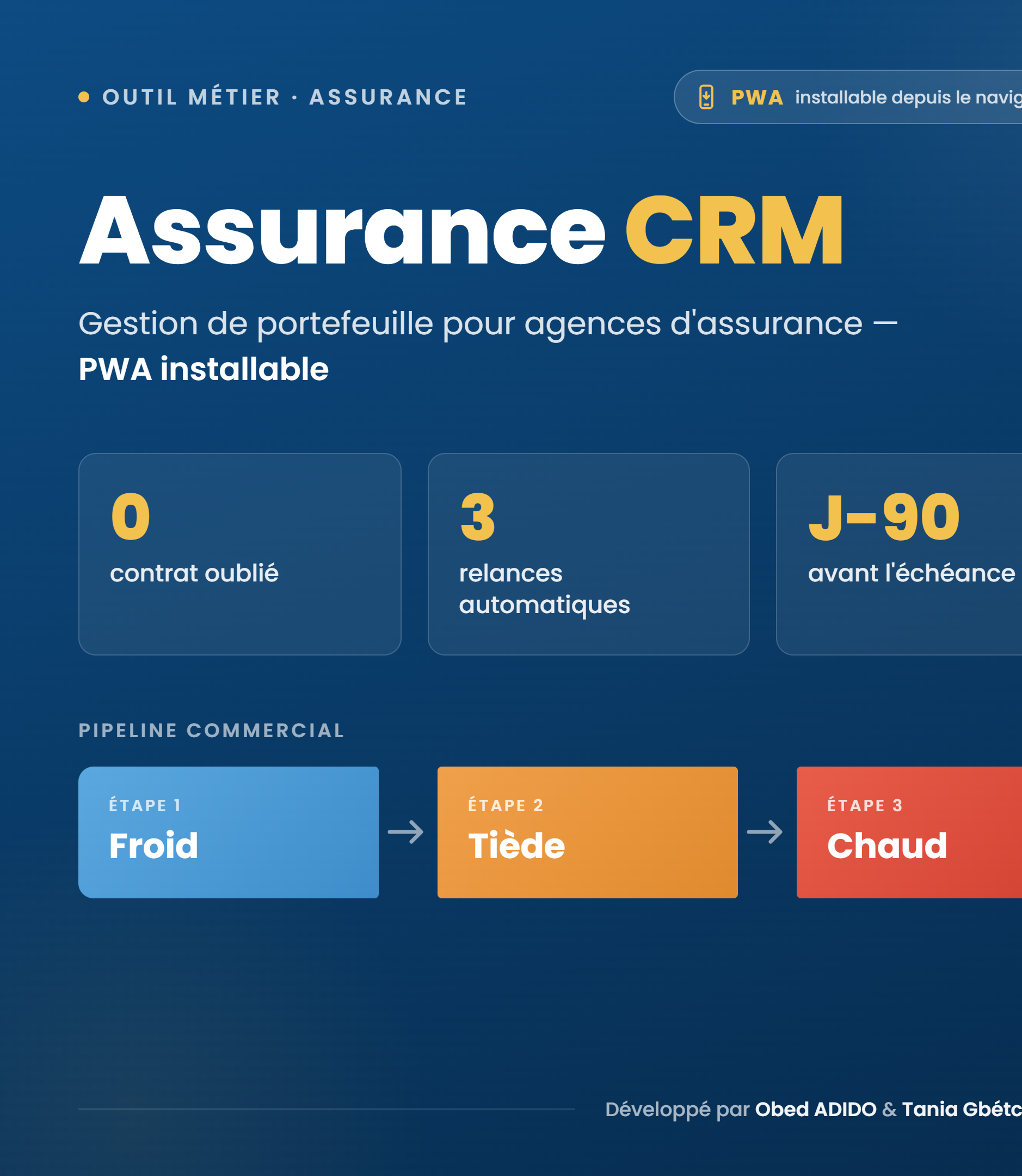Select the 'relances automatiques' stat card
The image size is (1022, 1176).
pos(589,554)
